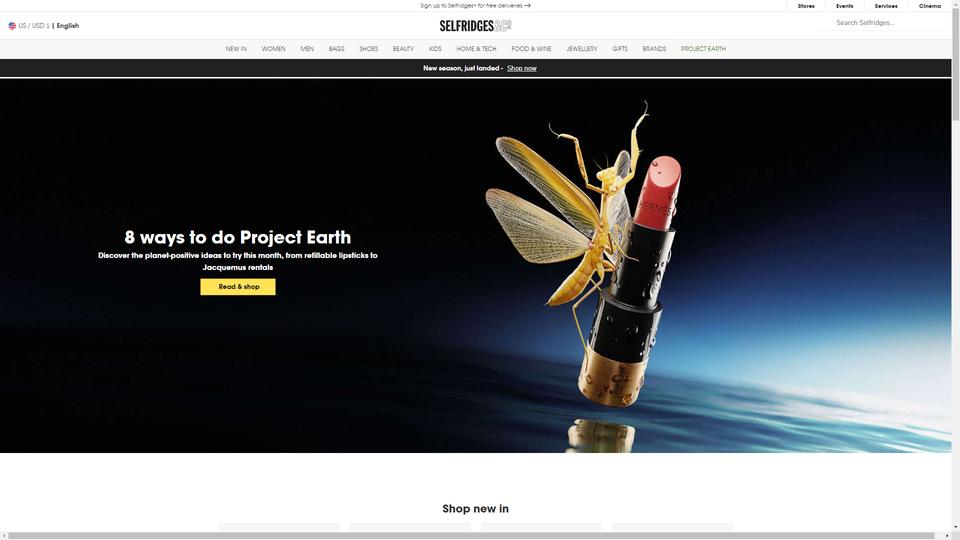This screenshot has width=960, height=540.
Task: Click the 8 ways to do Project Earth heading
Action: tap(238, 237)
